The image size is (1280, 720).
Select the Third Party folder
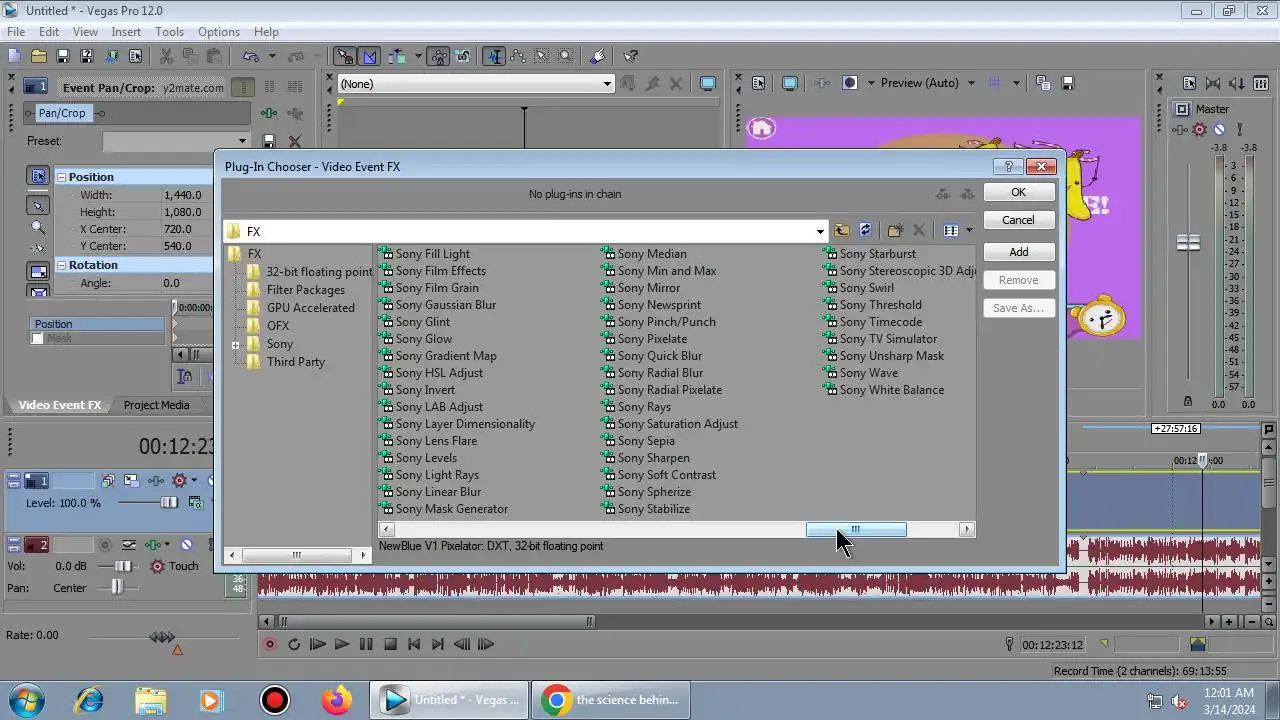295,362
